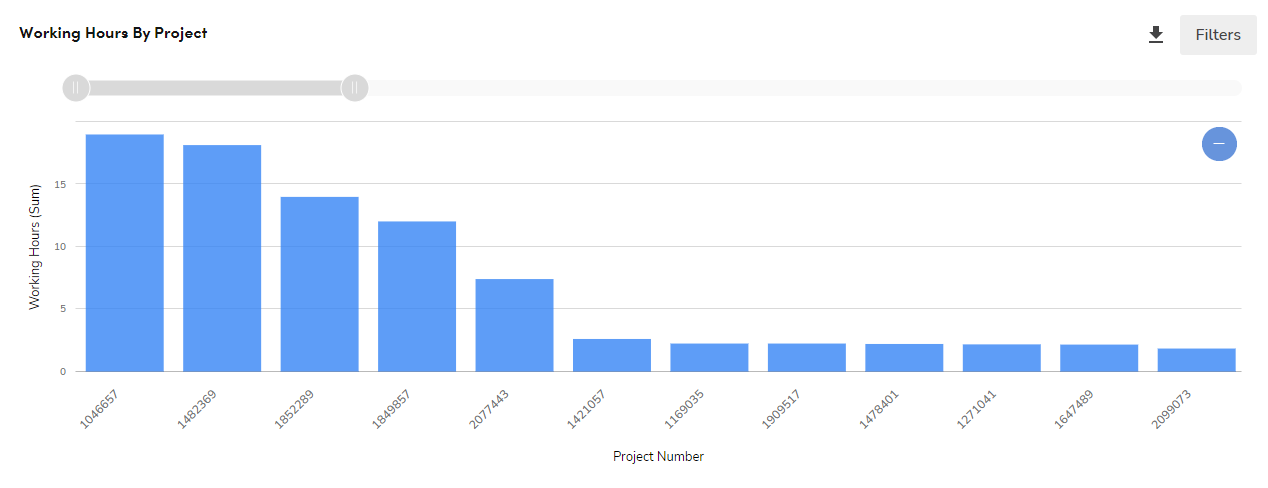Select the bar for project 1169035
Viewport: 1268px width, 488px height.
pos(710,357)
